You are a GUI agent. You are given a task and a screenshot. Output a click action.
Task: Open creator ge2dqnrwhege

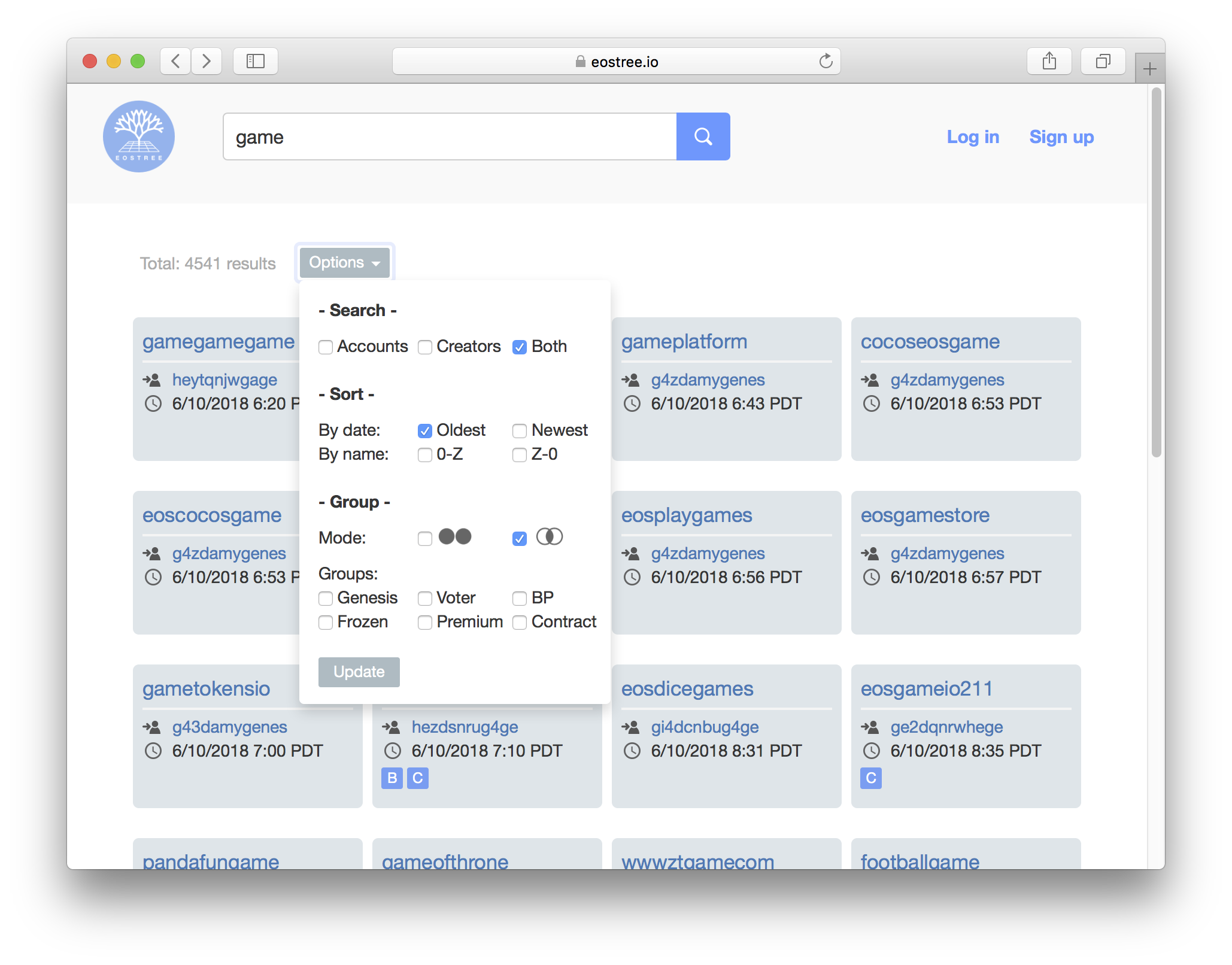[x=946, y=727]
